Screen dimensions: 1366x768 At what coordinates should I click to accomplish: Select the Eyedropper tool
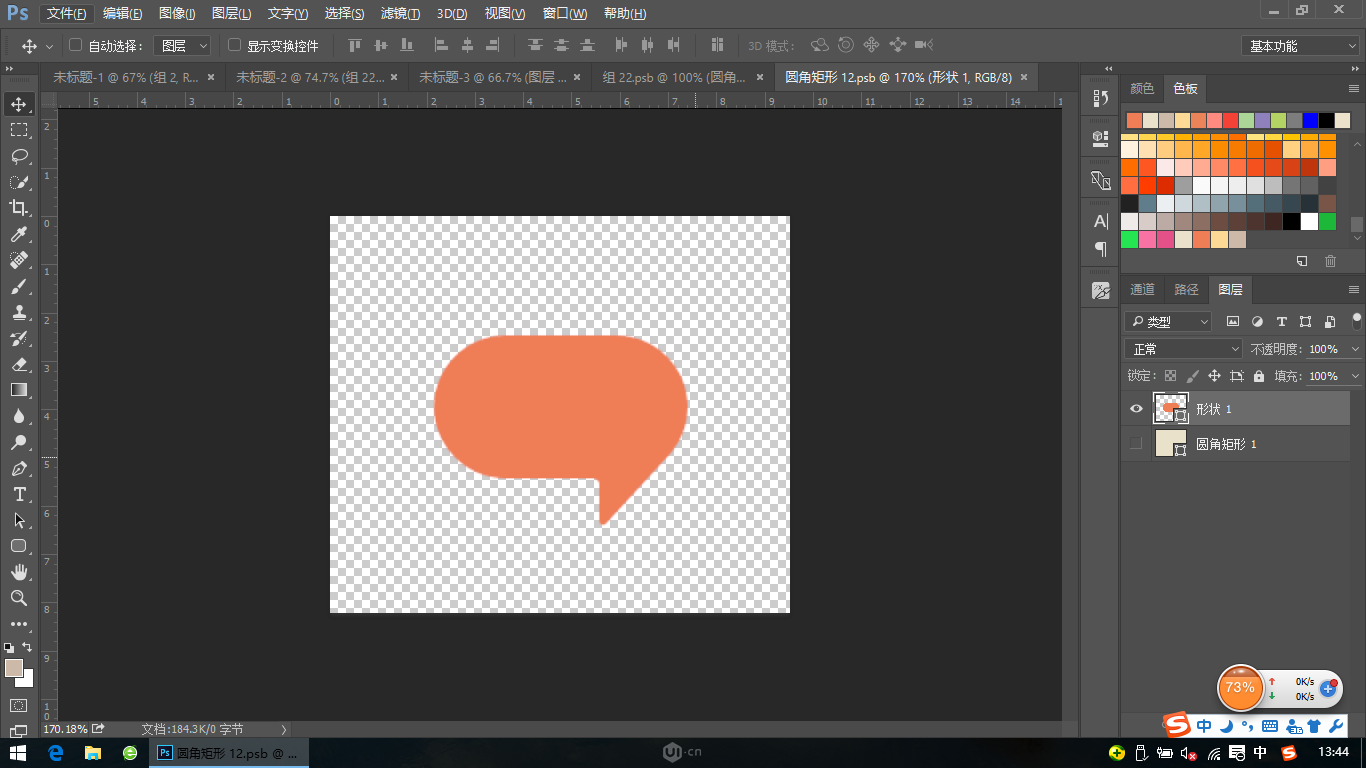coord(19,234)
